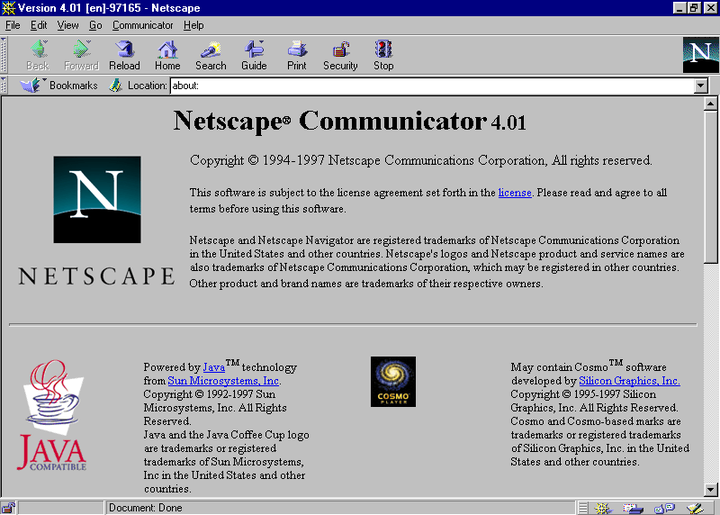Click the security lock icon in status bar
Screen dimensions: 720x515
click(8, 508)
